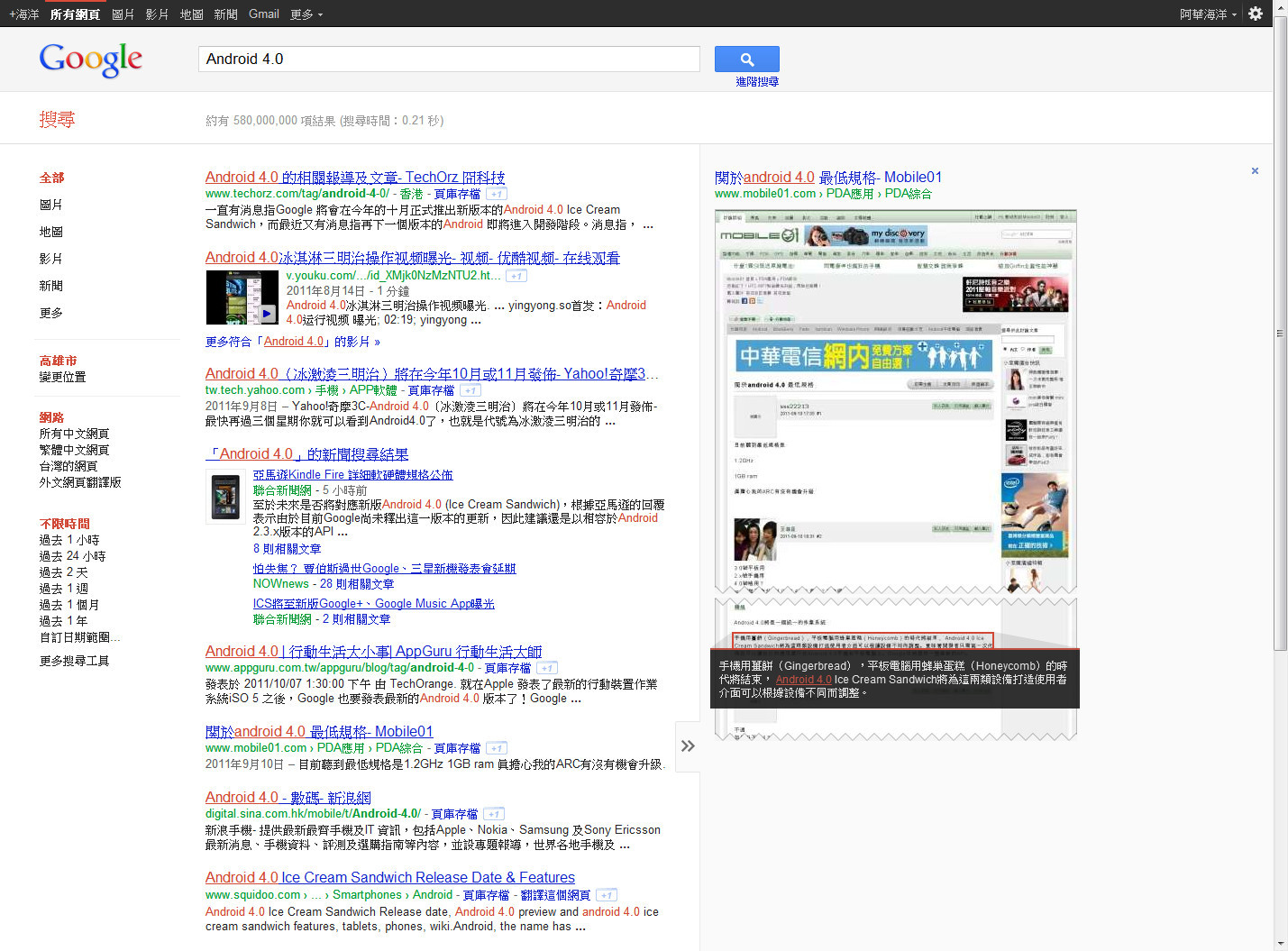Click +1 for the appguru.com.tw result
Viewport: 1288px width, 951px height.
[547, 668]
